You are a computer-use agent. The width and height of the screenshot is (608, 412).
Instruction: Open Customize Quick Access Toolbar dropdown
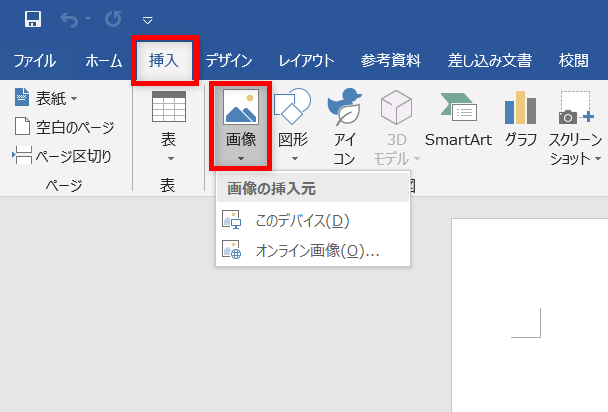147,19
